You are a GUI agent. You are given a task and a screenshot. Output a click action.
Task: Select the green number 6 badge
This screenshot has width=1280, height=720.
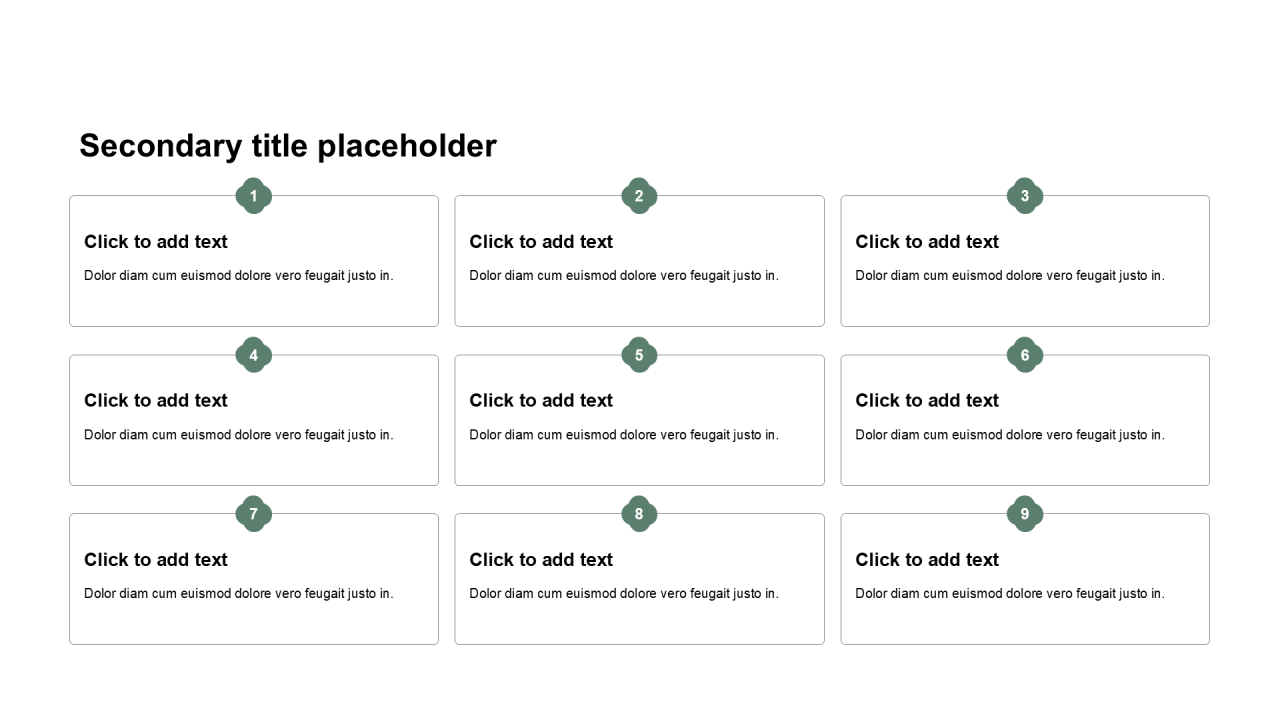click(x=1025, y=355)
